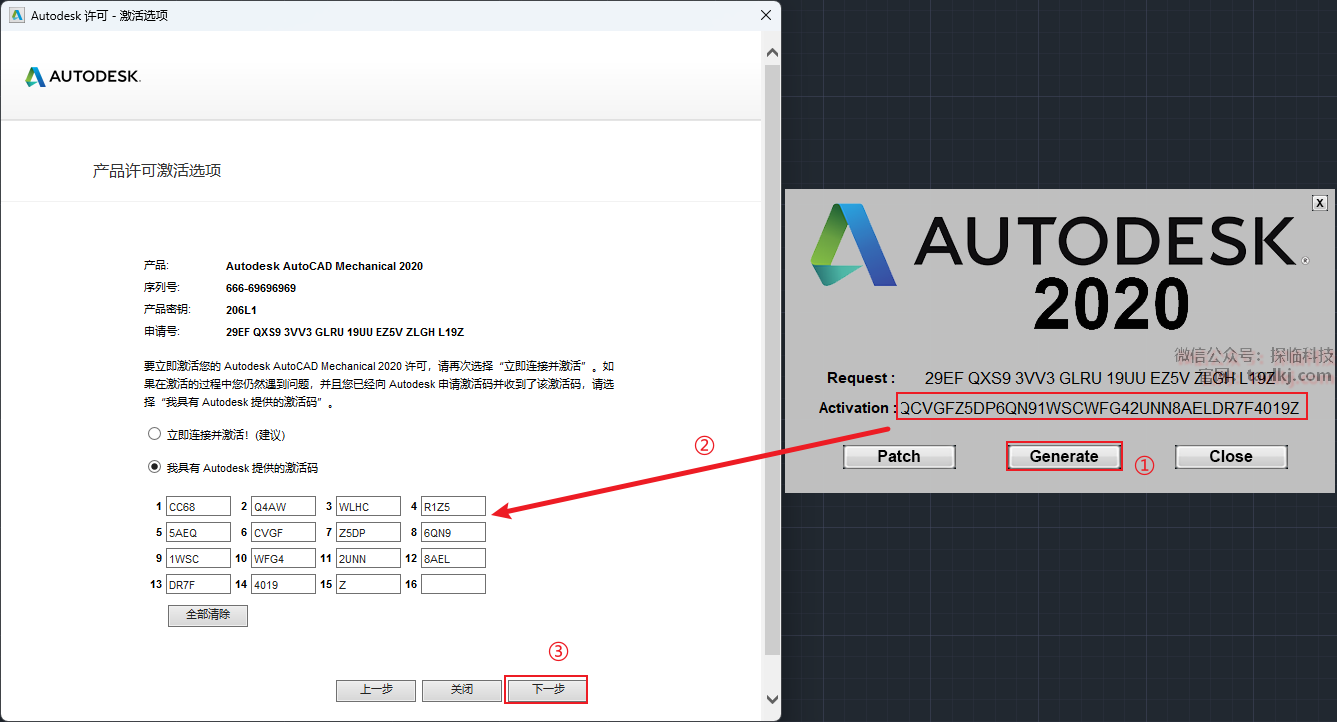Select 我具有 Autodesk 提供的激活码 radio option
Image resolution: width=1337 pixels, height=722 pixels.
(x=154, y=467)
